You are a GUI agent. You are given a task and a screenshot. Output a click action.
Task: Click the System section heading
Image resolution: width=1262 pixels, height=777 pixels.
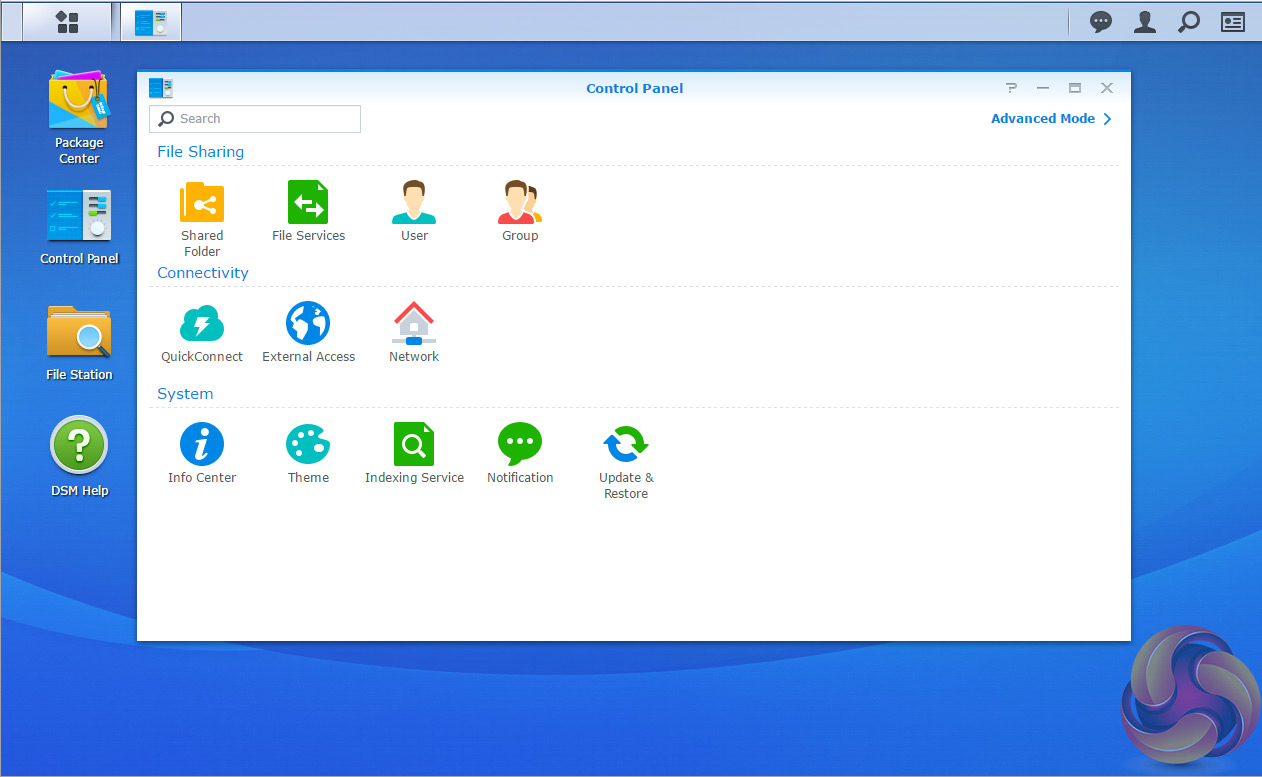click(185, 394)
